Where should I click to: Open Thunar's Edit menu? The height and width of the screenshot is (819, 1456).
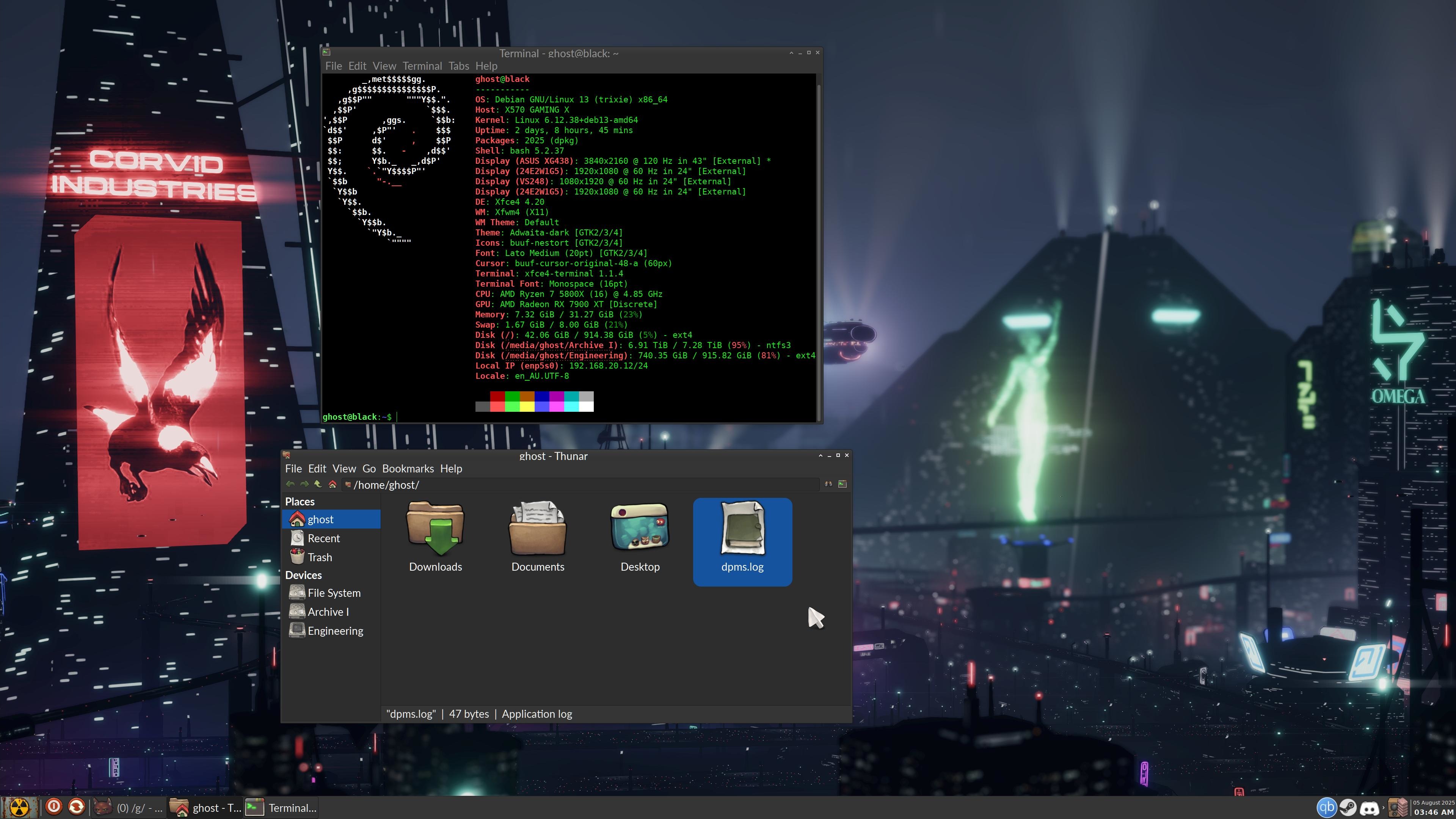[317, 469]
